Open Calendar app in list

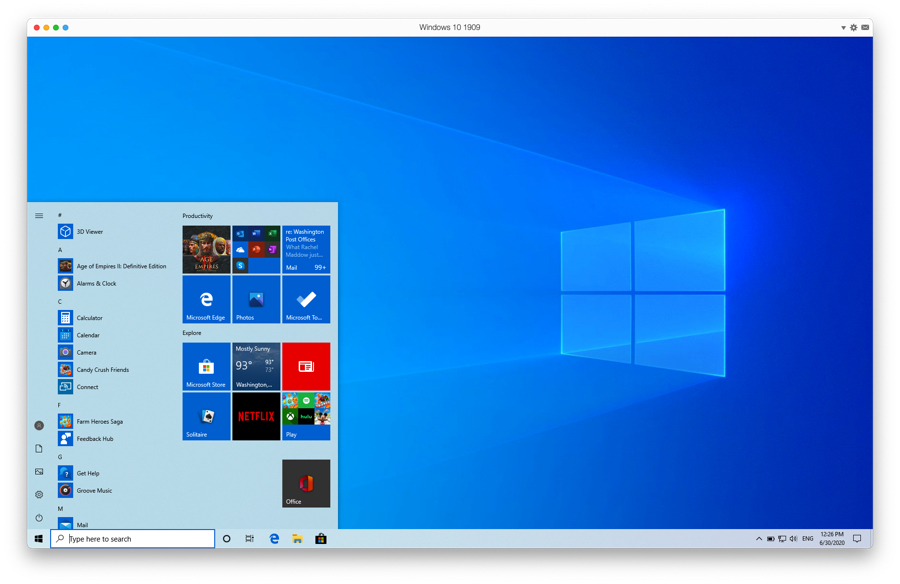[112, 335]
